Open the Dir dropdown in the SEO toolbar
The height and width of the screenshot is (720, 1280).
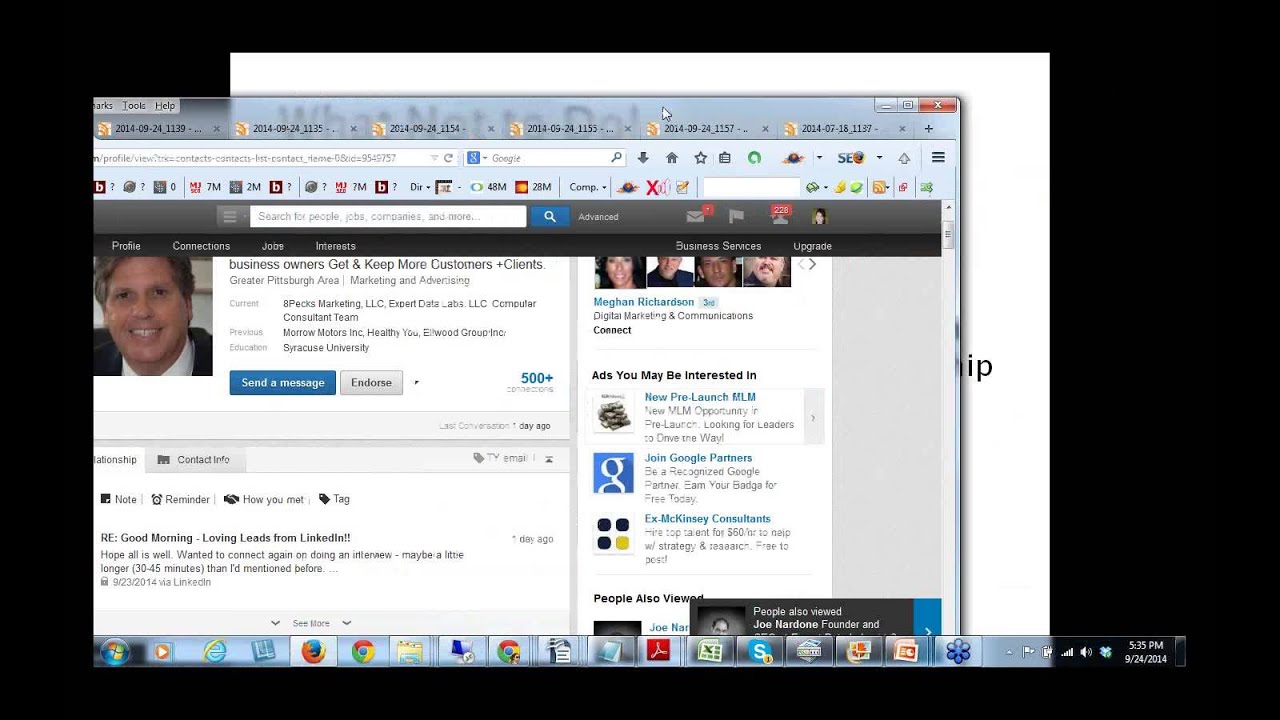click(x=420, y=187)
